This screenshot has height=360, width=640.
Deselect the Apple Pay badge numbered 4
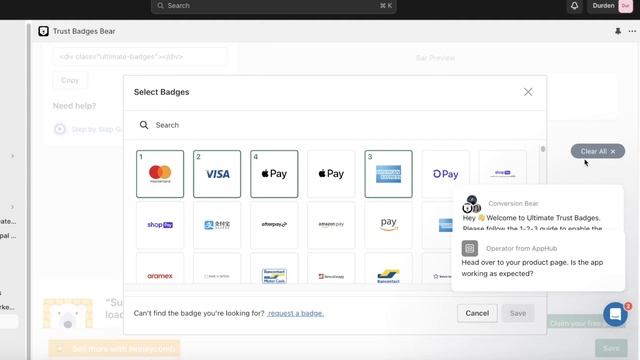[x=274, y=174]
